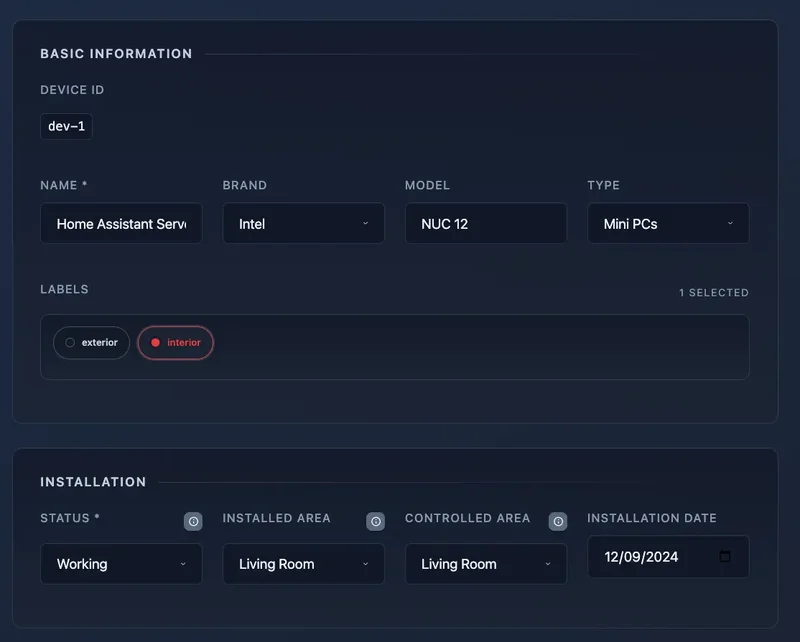Image resolution: width=800 pixels, height=642 pixels.
Task: Open the Installation Date calendar picker icon
Action: click(x=725, y=557)
